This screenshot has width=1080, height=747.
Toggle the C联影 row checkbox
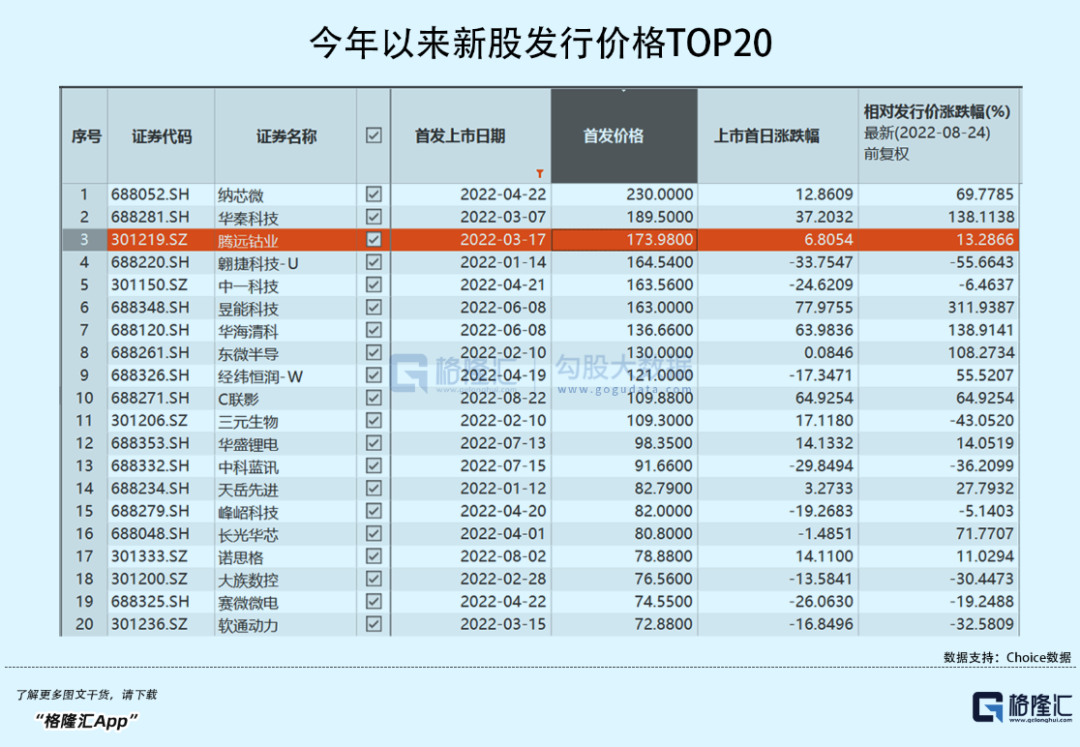click(373, 398)
